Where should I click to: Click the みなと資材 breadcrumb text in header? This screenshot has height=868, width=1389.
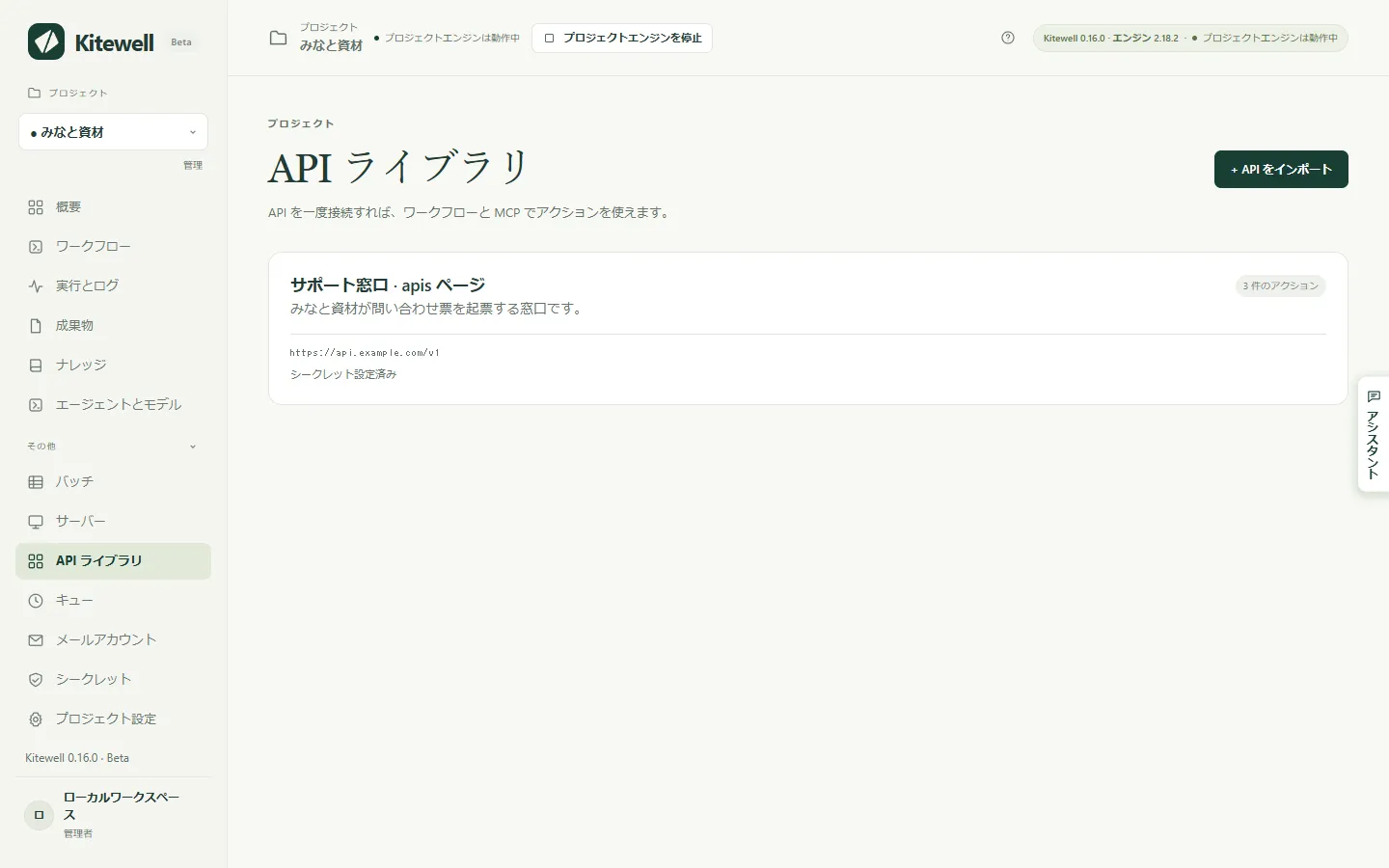coord(331,45)
